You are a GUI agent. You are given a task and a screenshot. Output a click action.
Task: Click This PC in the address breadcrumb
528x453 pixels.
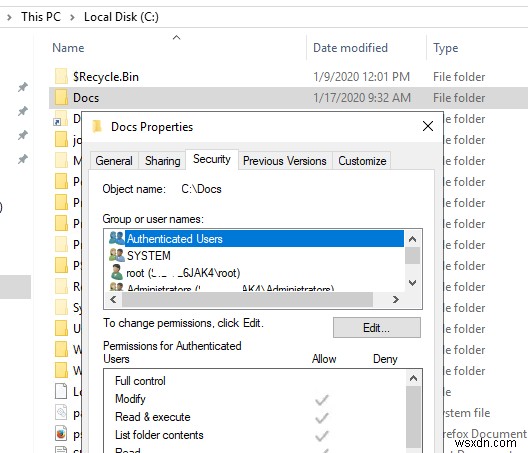pos(41,17)
